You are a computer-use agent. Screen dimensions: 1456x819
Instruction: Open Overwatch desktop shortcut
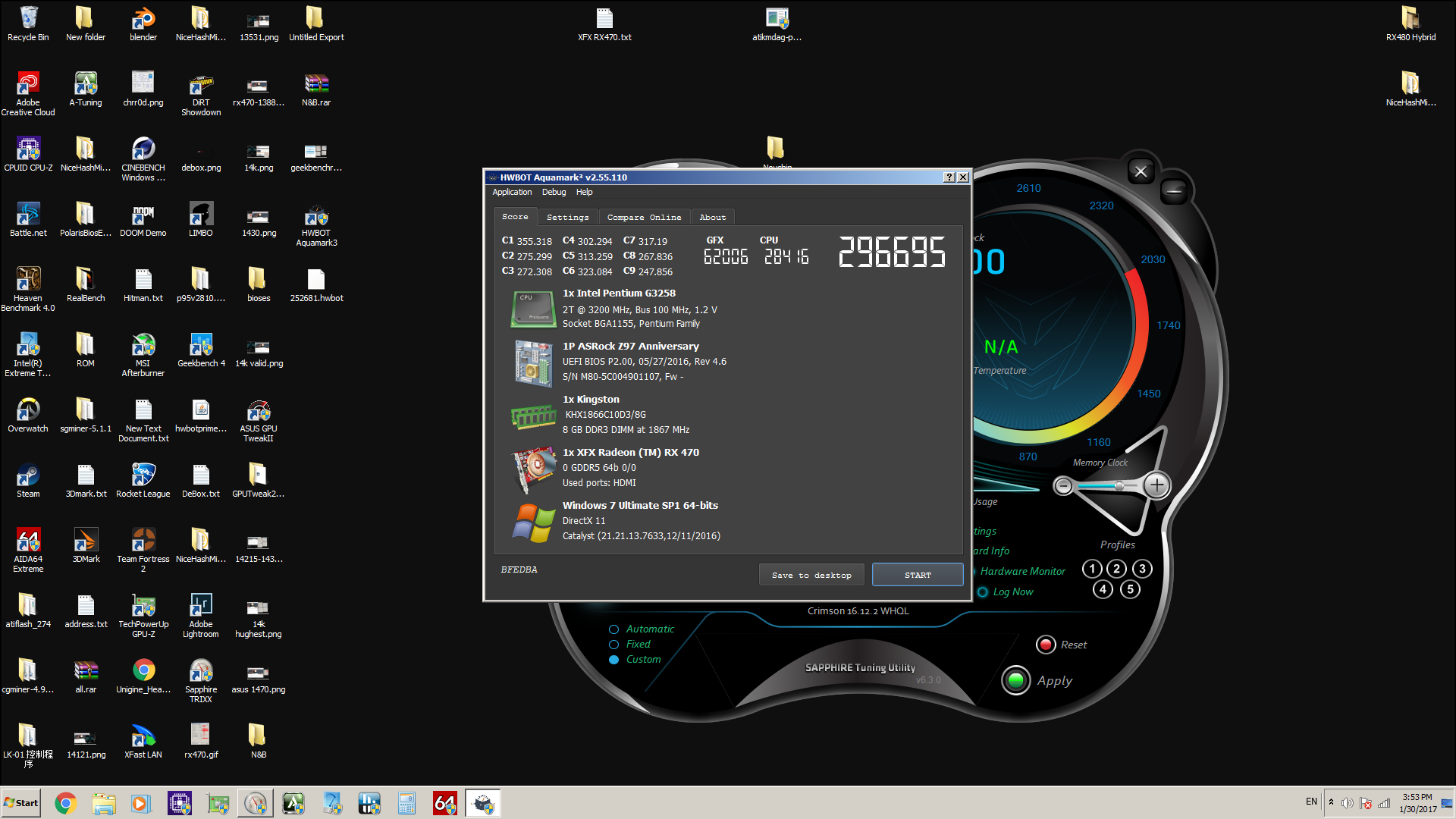(28, 415)
